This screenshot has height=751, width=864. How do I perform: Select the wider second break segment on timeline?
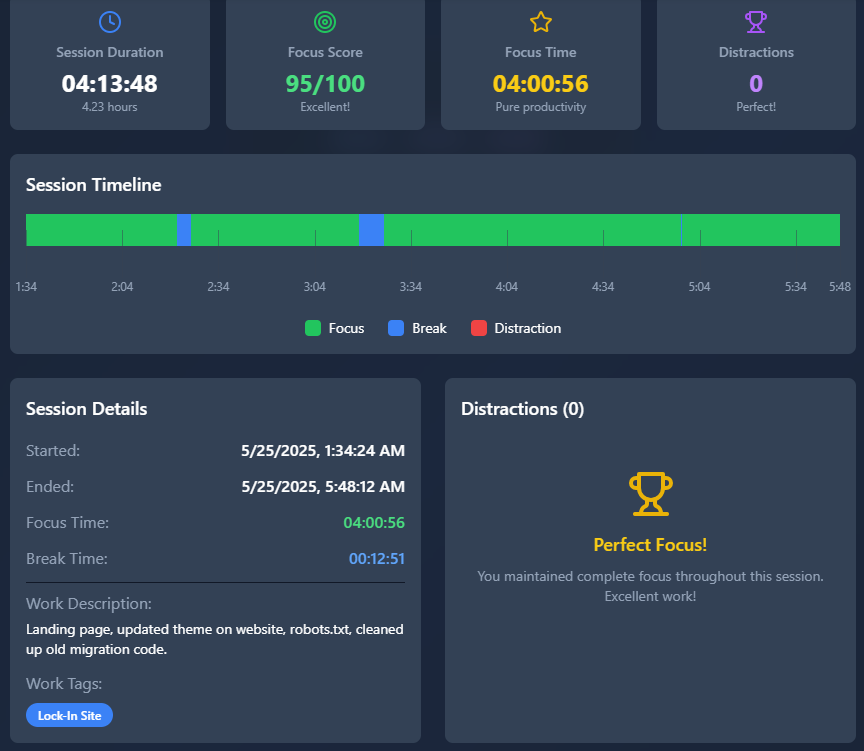(371, 229)
